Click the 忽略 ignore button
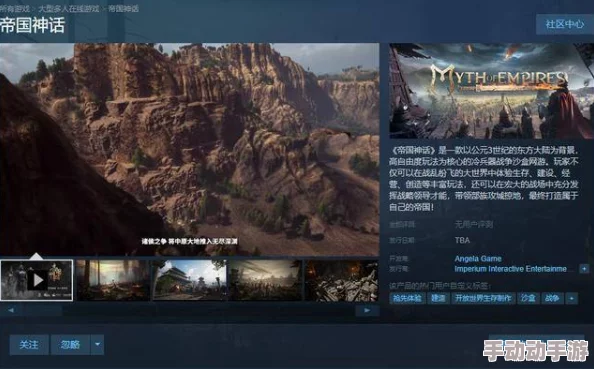This screenshot has height=369, width=594. pyautogui.click(x=70, y=344)
